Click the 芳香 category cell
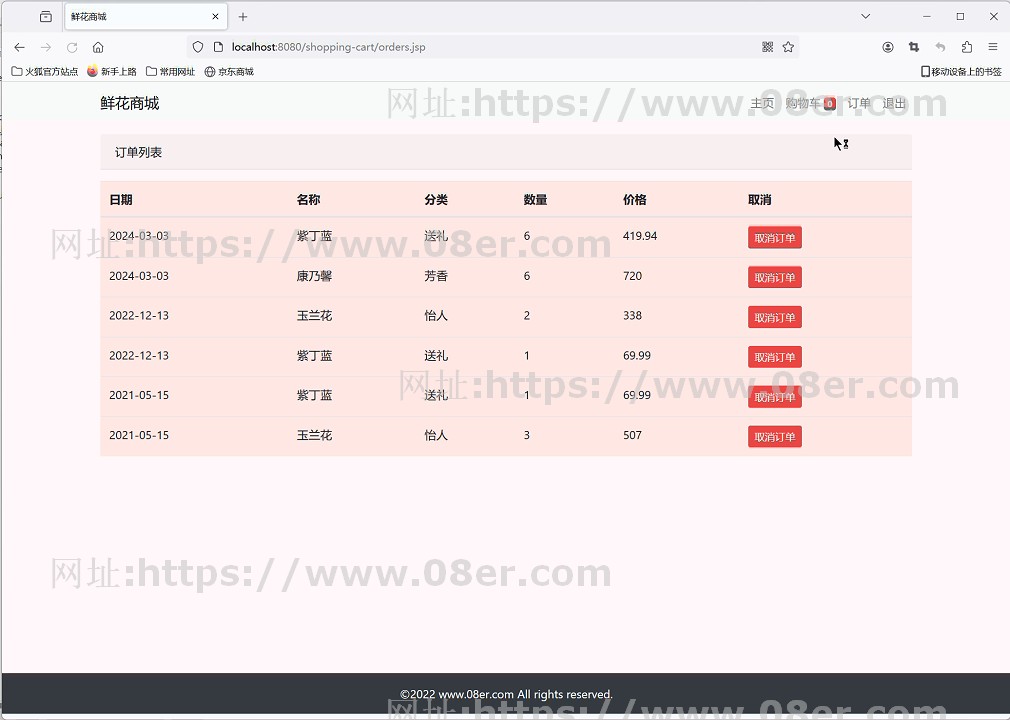The height and width of the screenshot is (720, 1010). pos(436,276)
